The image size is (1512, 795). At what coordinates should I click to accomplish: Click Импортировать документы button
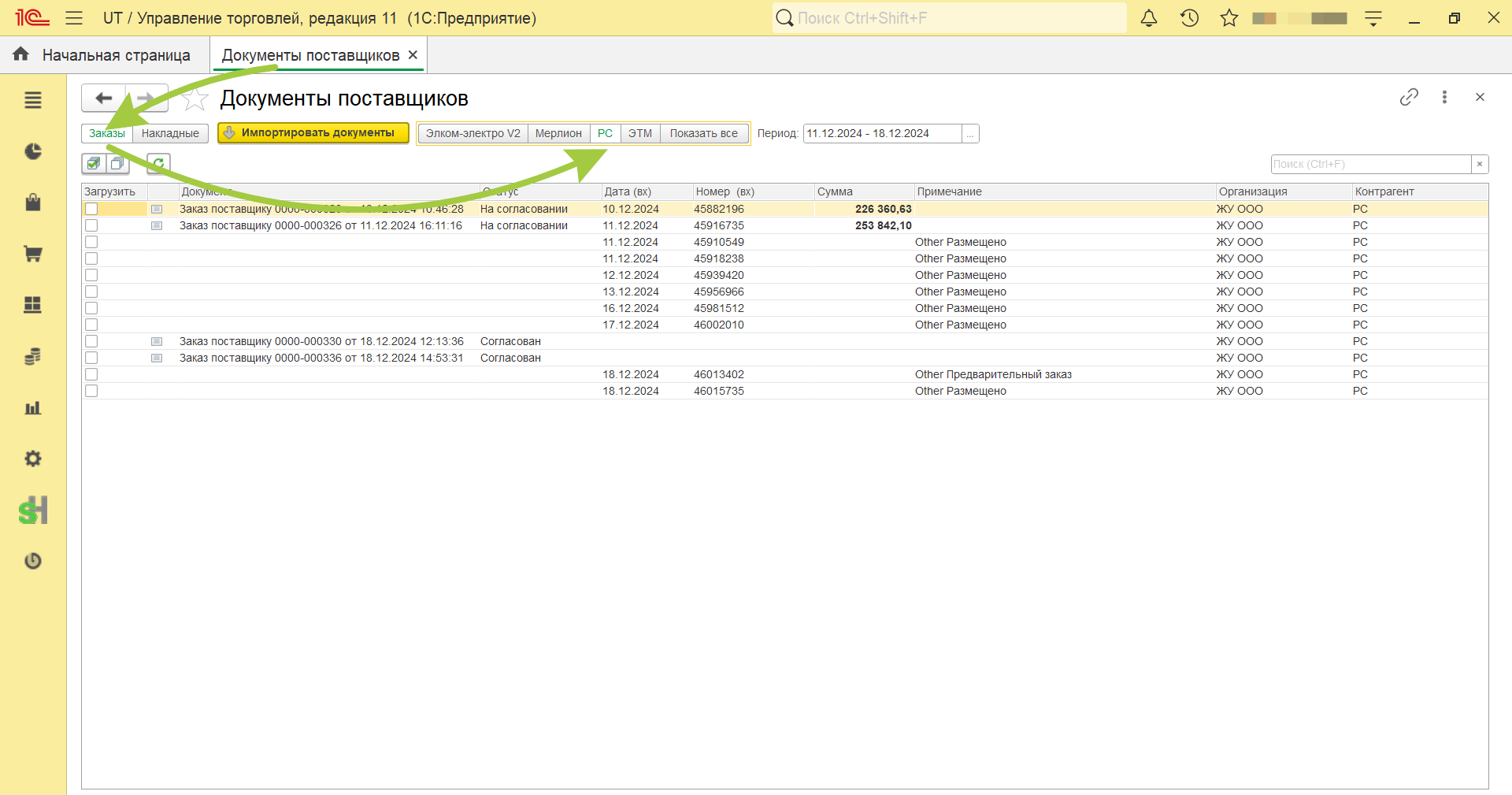[313, 133]
